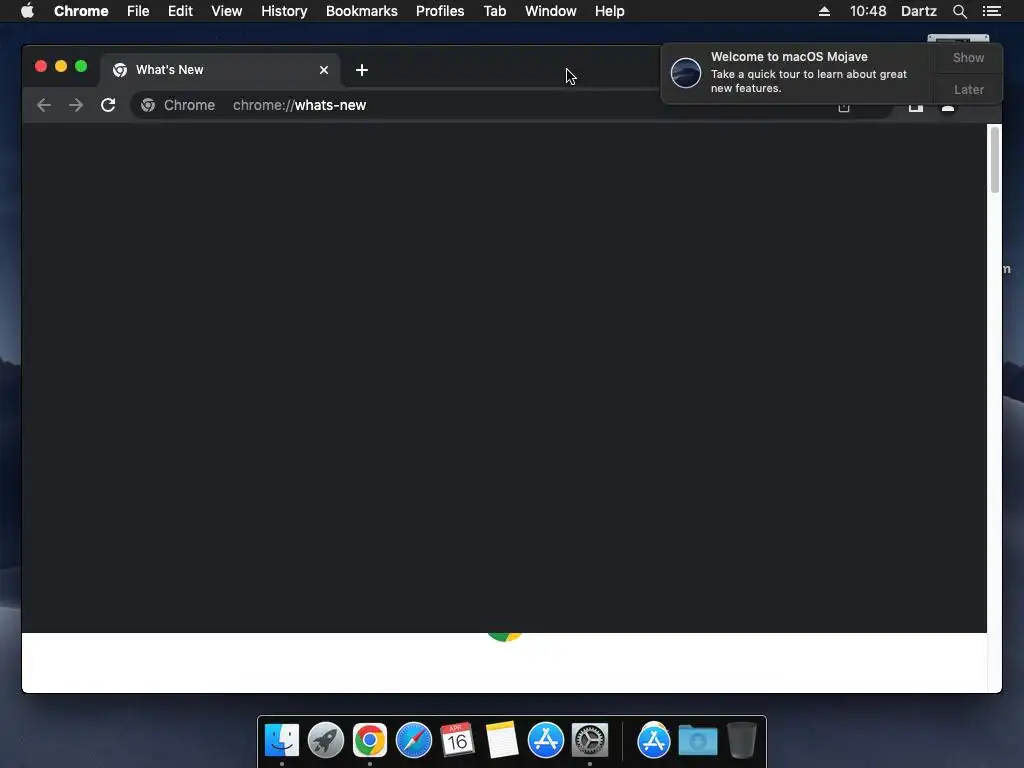Open Finder from the Dock
The height and width of the screenshot is (768, 1024).
(x=282, y=740)
